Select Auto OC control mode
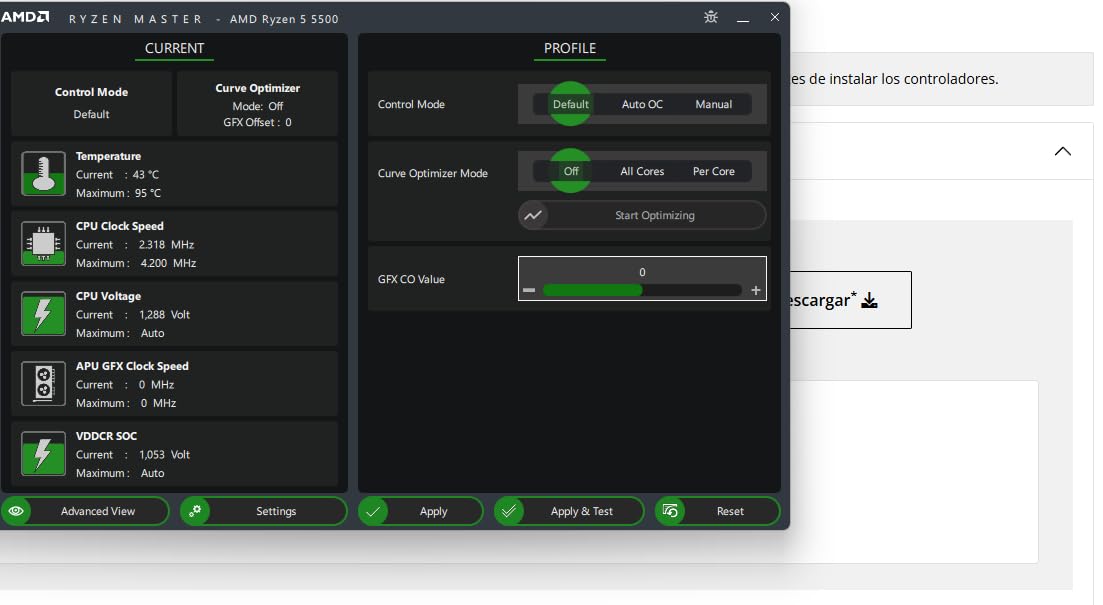The image size is (1103, 605). (642, 104)
